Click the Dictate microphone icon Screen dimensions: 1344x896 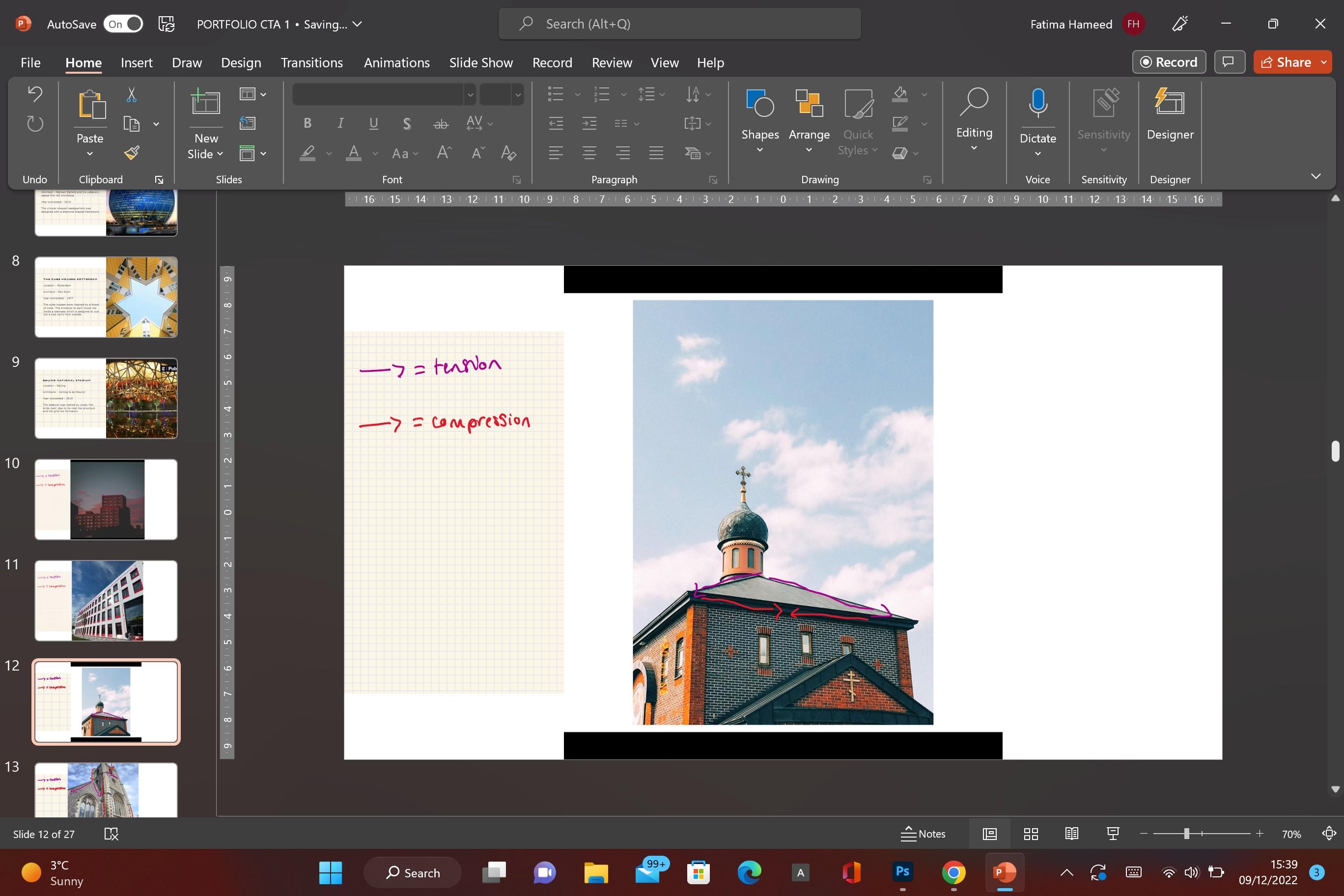(1037, 103)
